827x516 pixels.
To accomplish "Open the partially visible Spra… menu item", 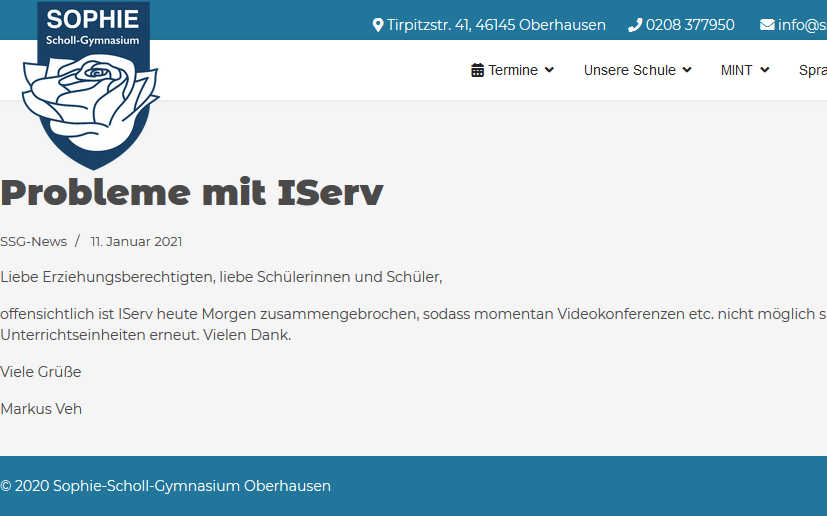I will 812,70.
